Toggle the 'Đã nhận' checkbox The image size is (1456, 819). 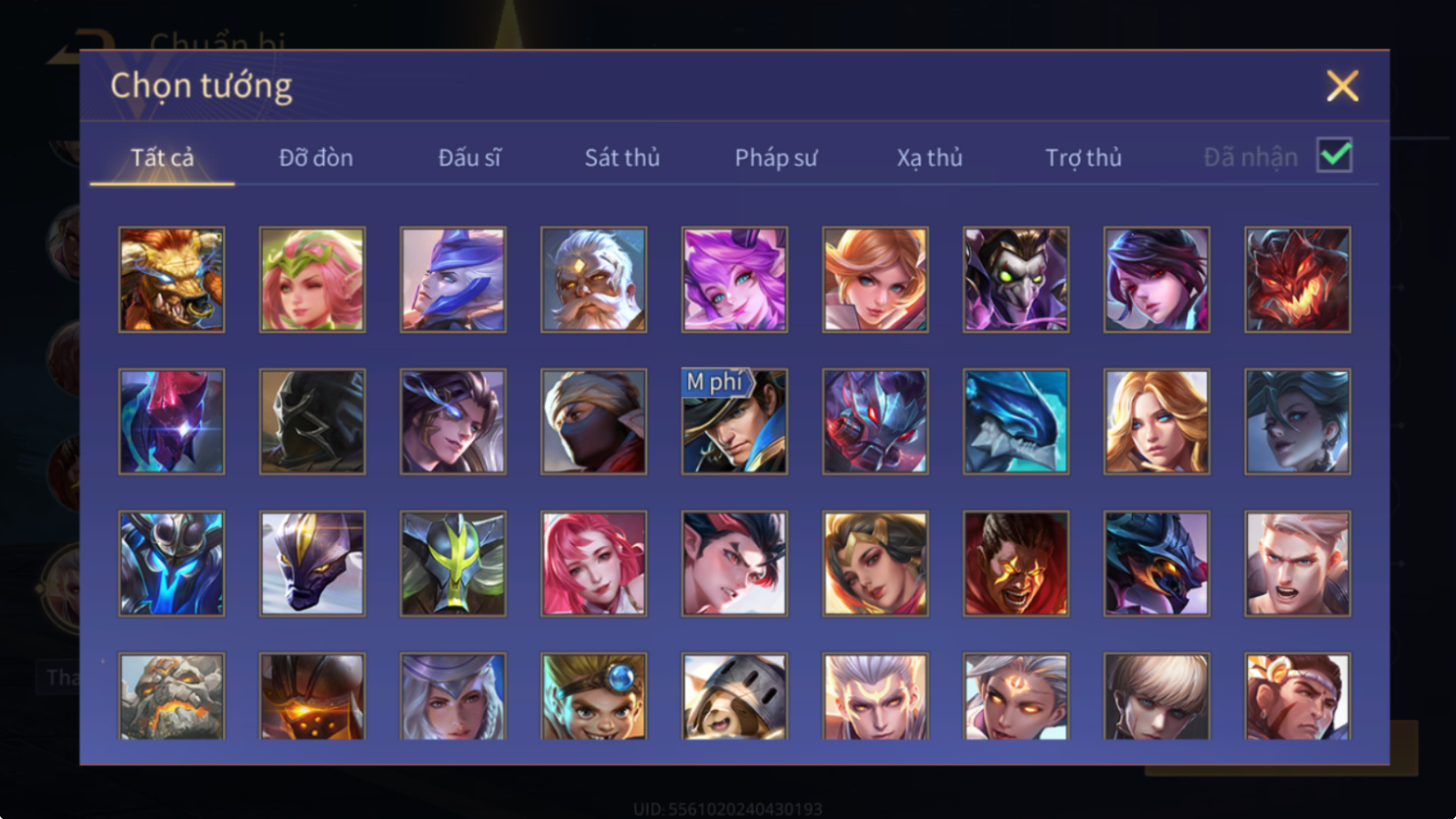click(1334, 155)
